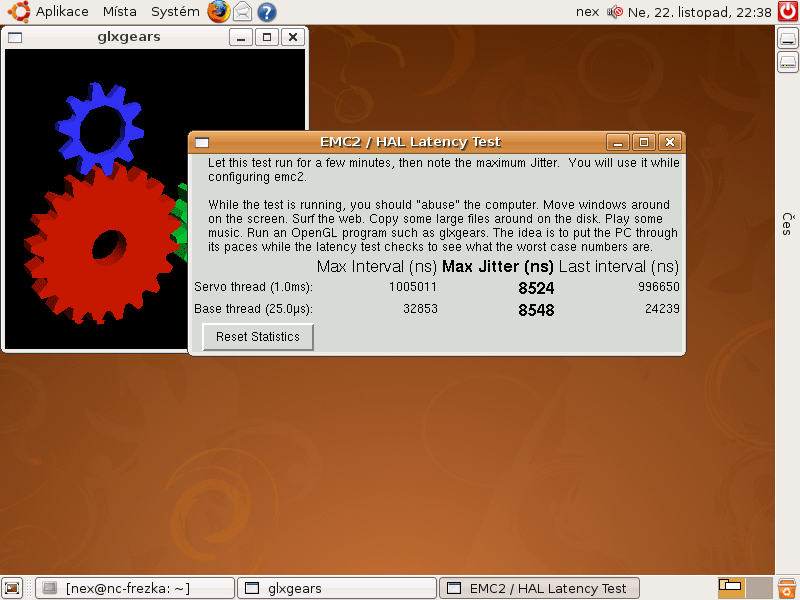Open the lower disk drive icon
This screenshot has width=800, height=600.
(787, 62)
